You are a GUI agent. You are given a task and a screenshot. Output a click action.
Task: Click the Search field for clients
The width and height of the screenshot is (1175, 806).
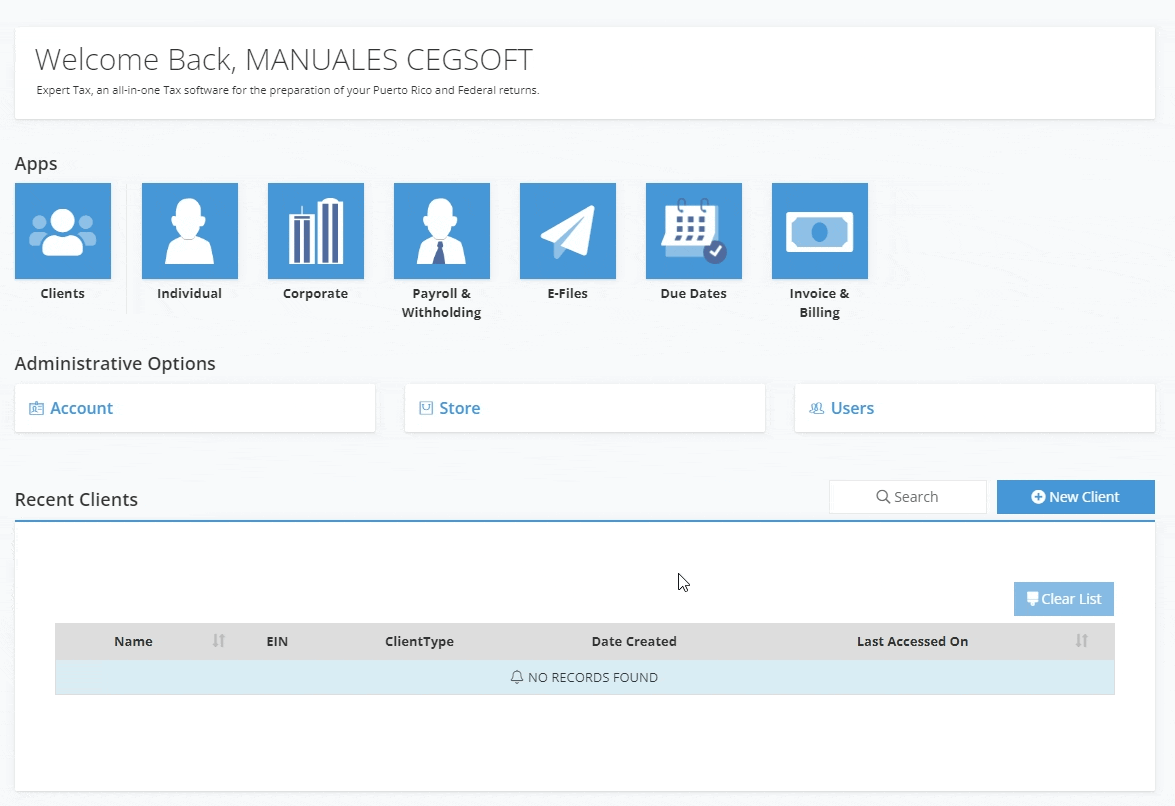pos(908,497)
